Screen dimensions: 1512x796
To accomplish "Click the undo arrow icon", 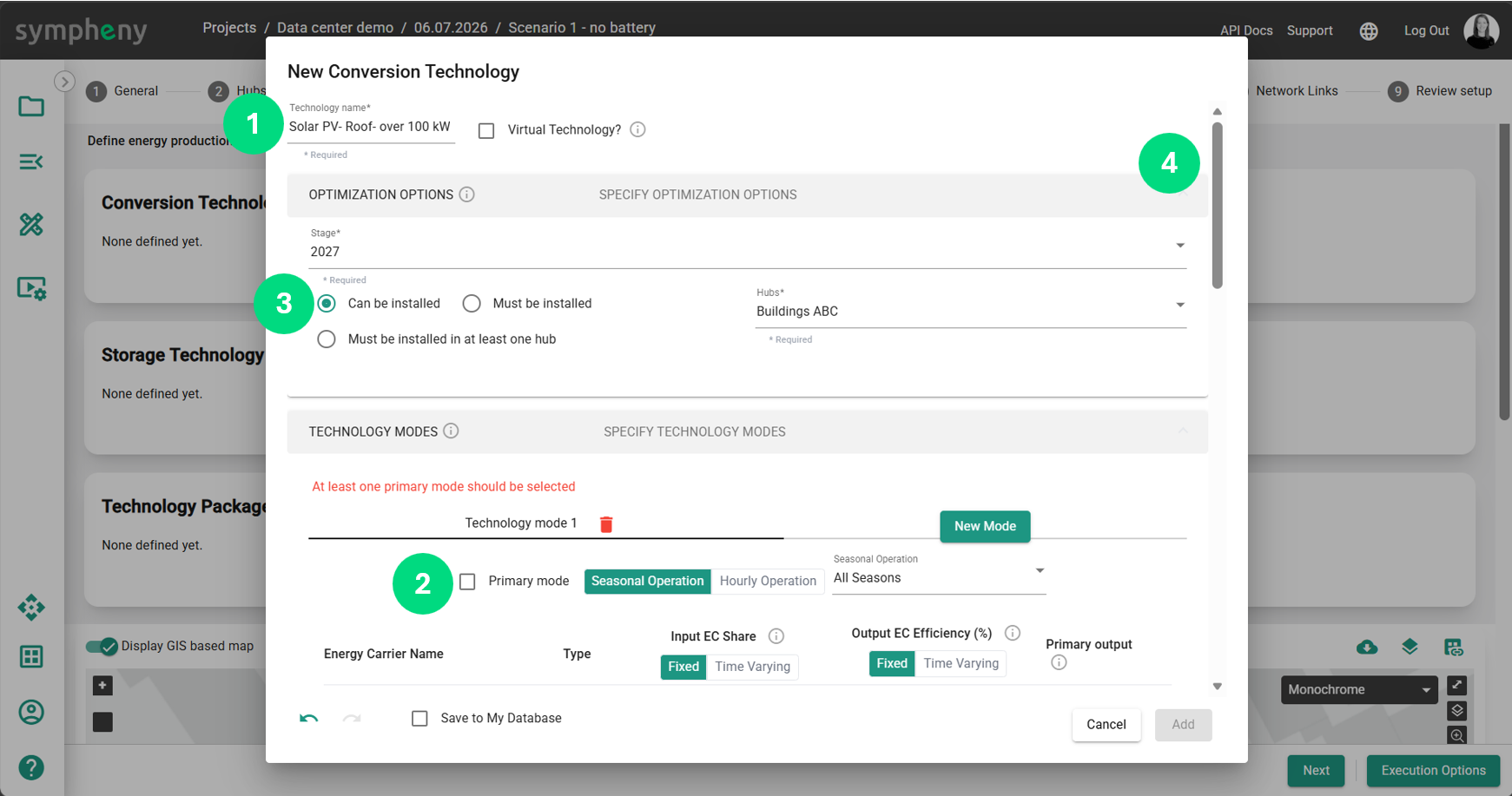I will pos(308,718).
